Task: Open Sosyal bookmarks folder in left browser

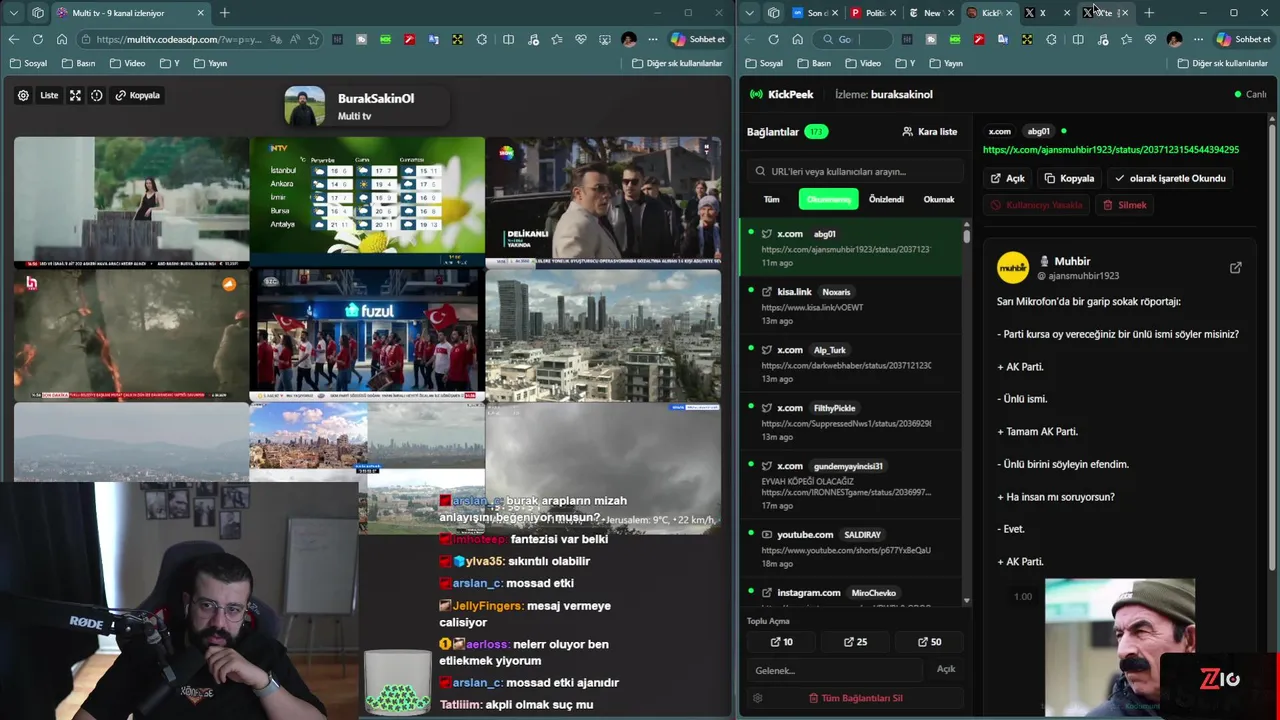Action: (28, 63)
